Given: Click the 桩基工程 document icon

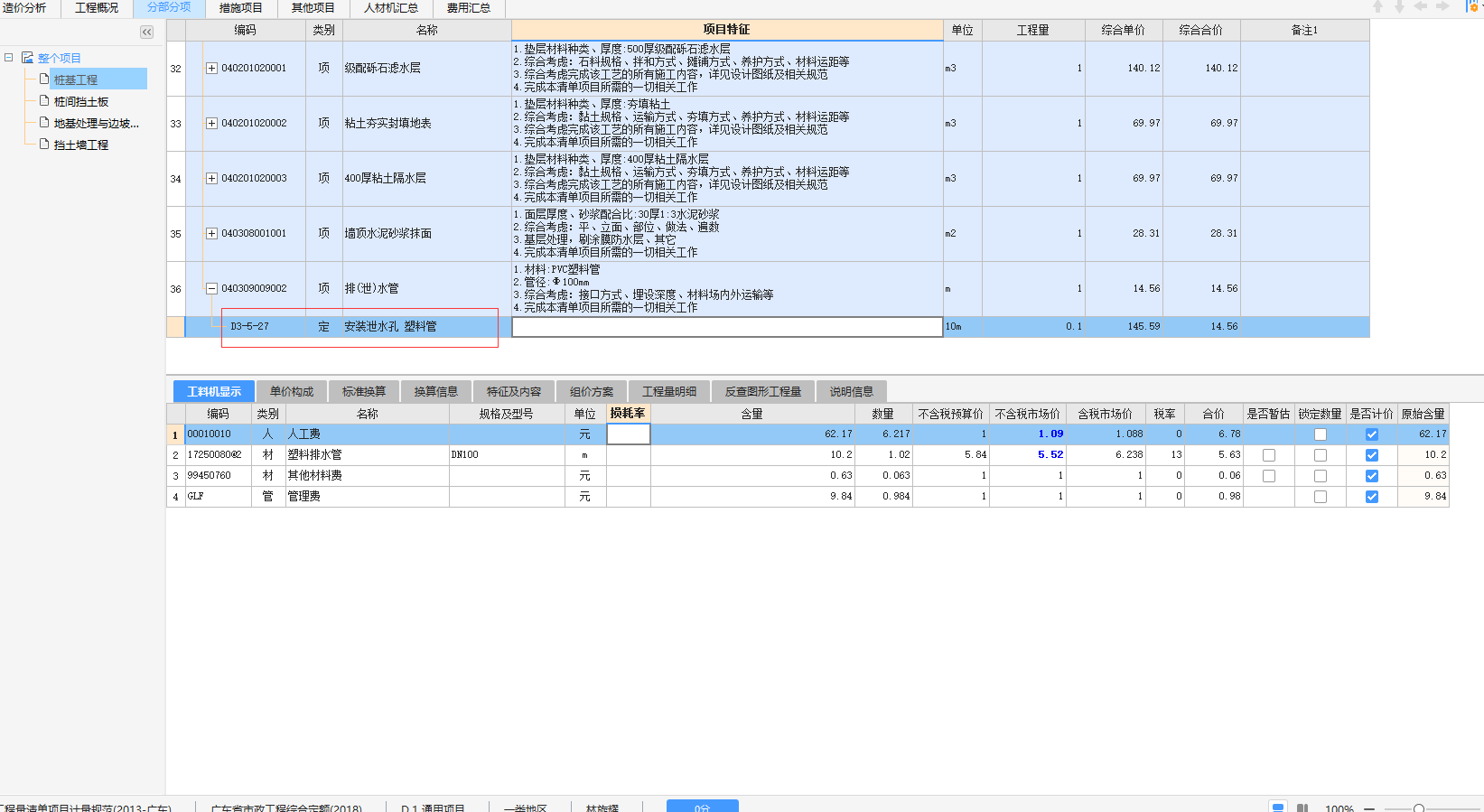Looking at the screenshot, I should 44,79.
